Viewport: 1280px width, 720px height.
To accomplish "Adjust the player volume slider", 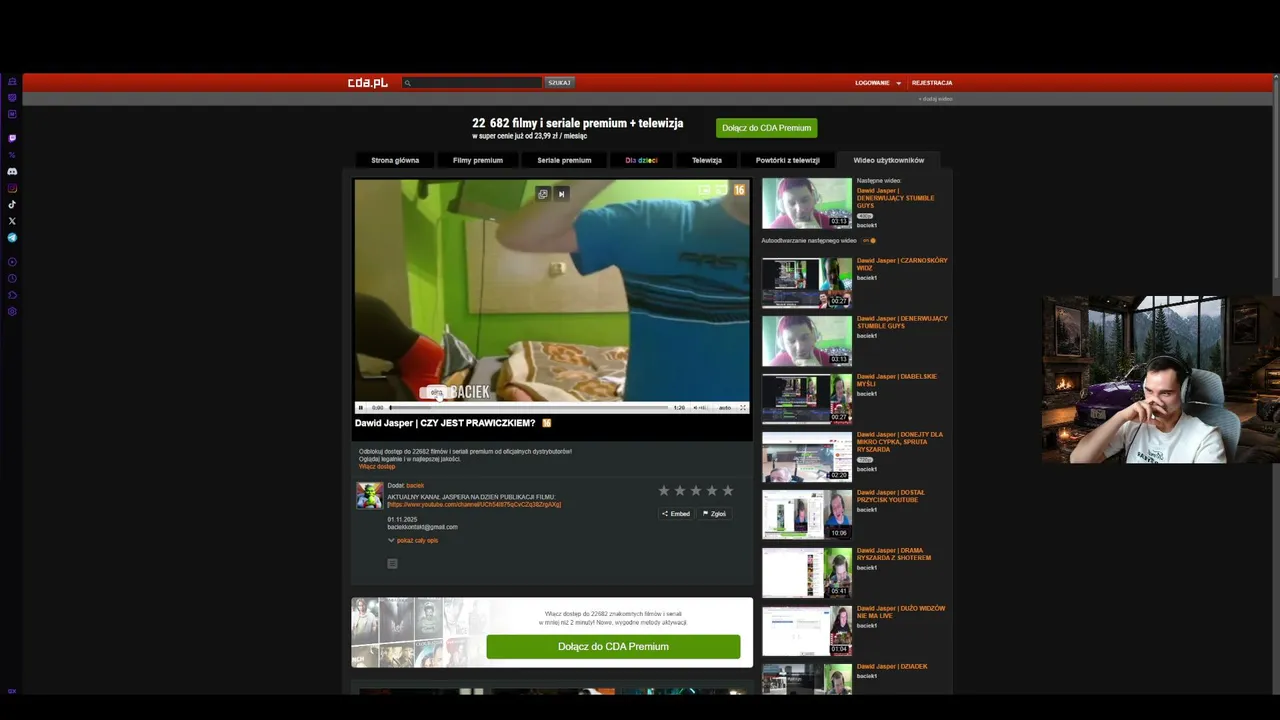I will pyautogui.click(x=703, y=408).
